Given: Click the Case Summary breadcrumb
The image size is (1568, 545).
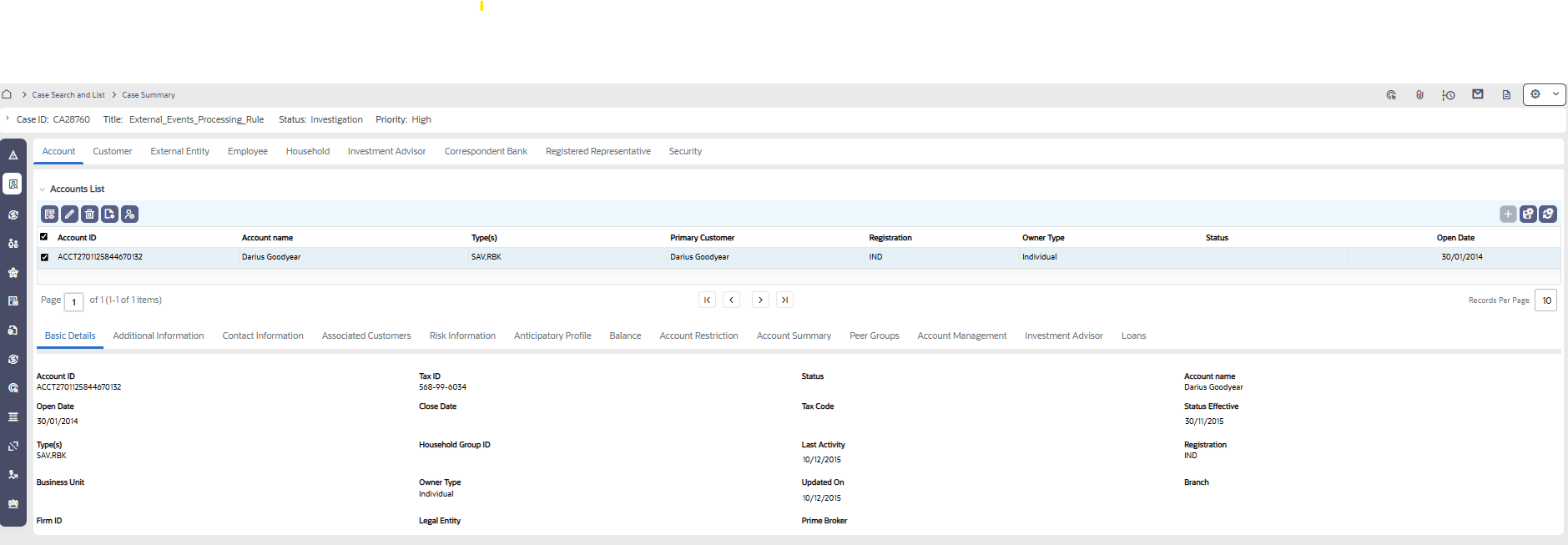Looking at the screenshot, I should (149, 95).
